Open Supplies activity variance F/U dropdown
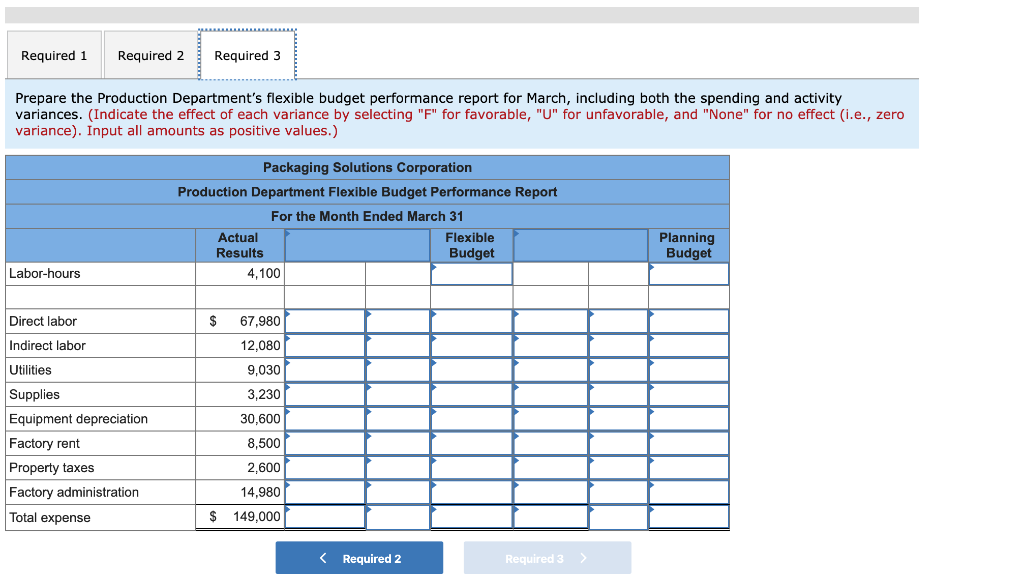The image size is (1024, 574). (x=618, y=394)
